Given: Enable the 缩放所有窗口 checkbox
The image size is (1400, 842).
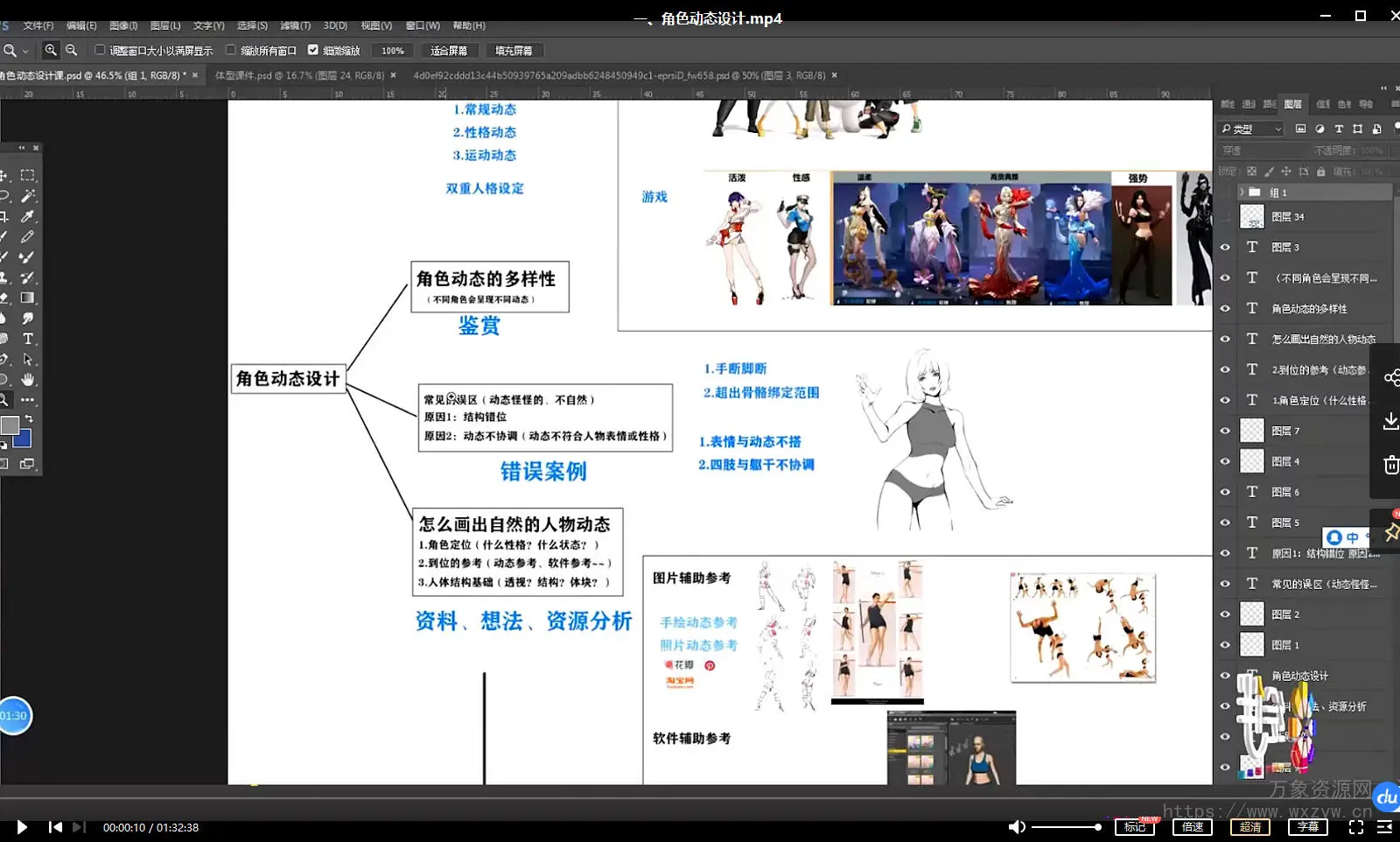Looking at the screenshot, I should (x=231, y=50).
